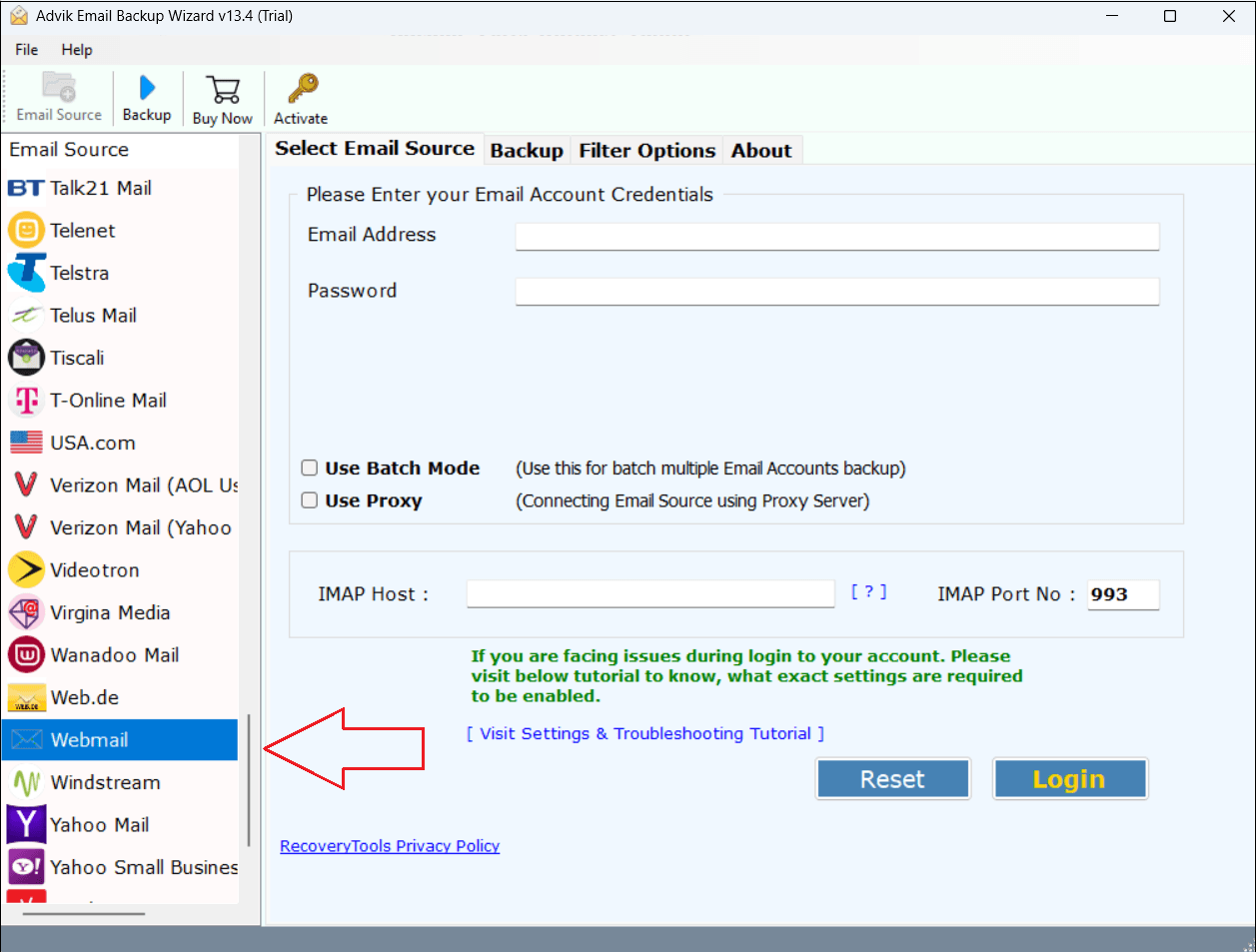1256x952 pixels.
Task: Click the Tiscali envelope icon
Action: [26, 358]
